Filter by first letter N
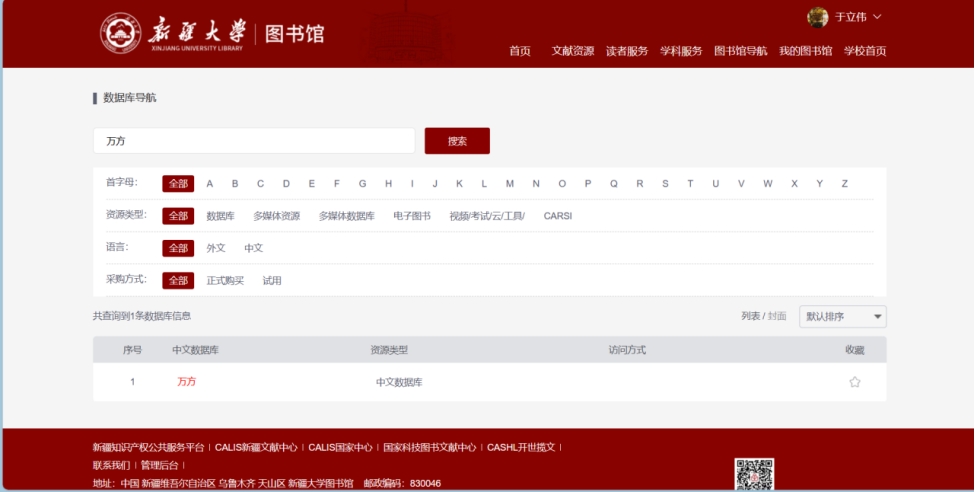Screen dimensions: 975x492 click(536, 183)
